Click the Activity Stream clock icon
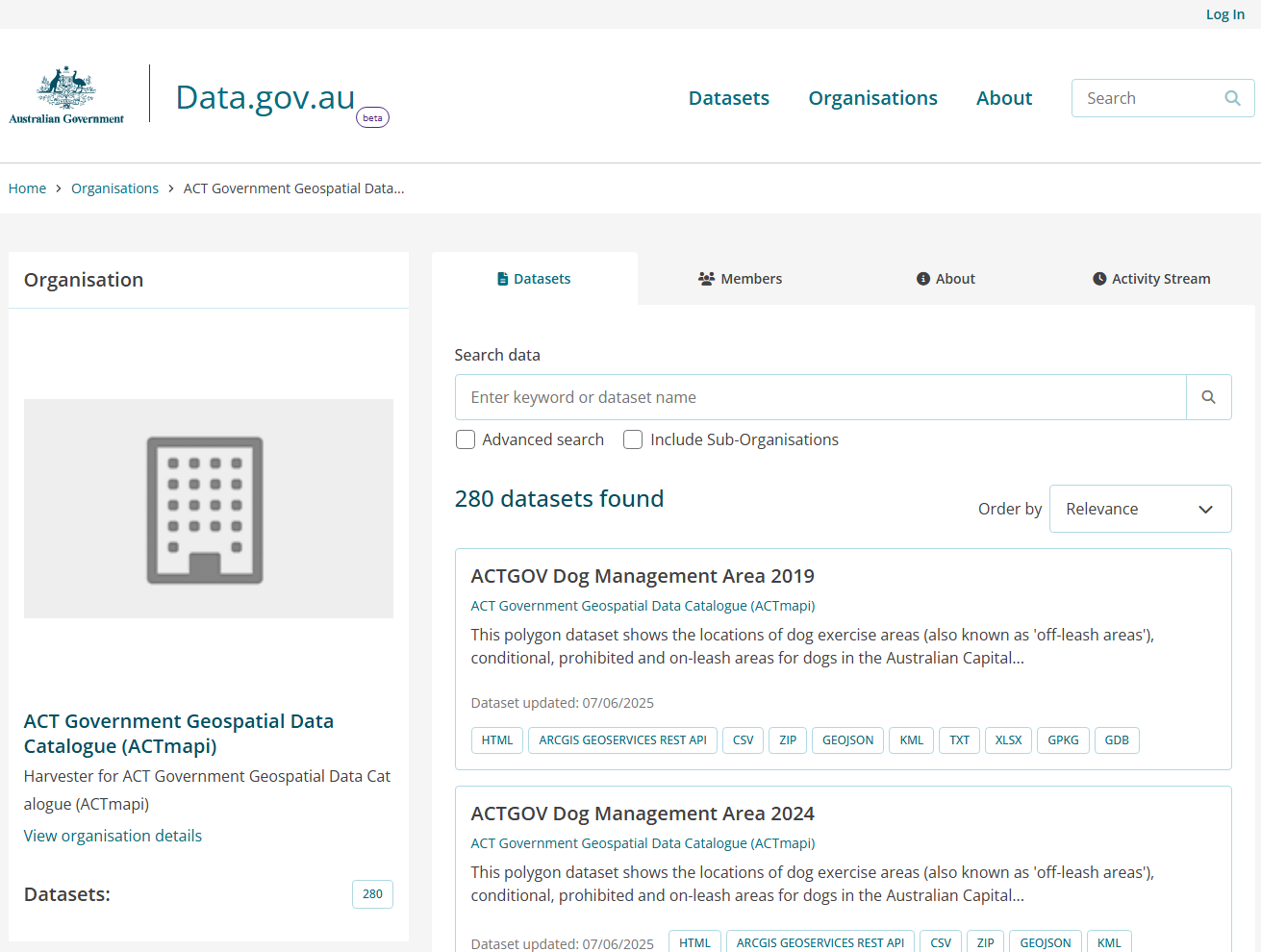The height and width of the screenshot is (952, 1261). (1099, 279)
